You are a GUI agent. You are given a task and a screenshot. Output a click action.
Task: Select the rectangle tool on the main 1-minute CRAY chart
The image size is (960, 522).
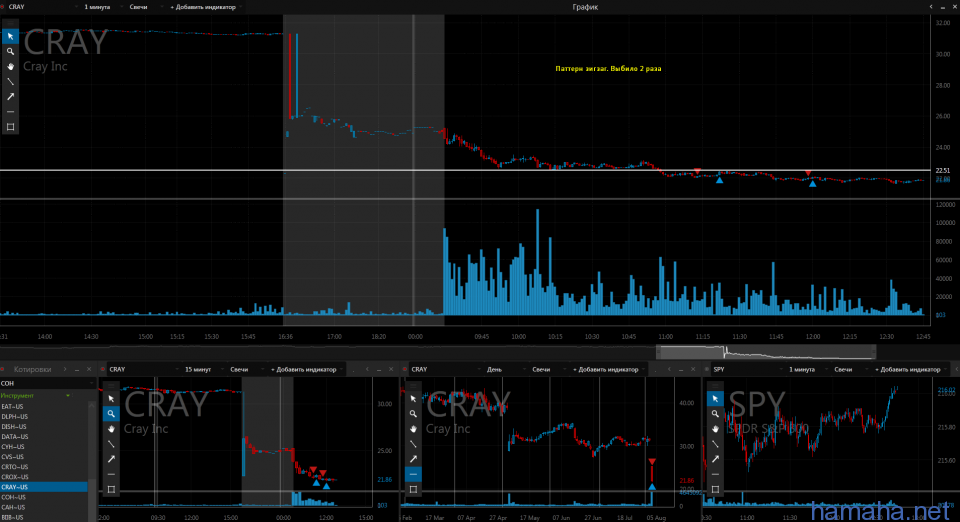[10, 127]
